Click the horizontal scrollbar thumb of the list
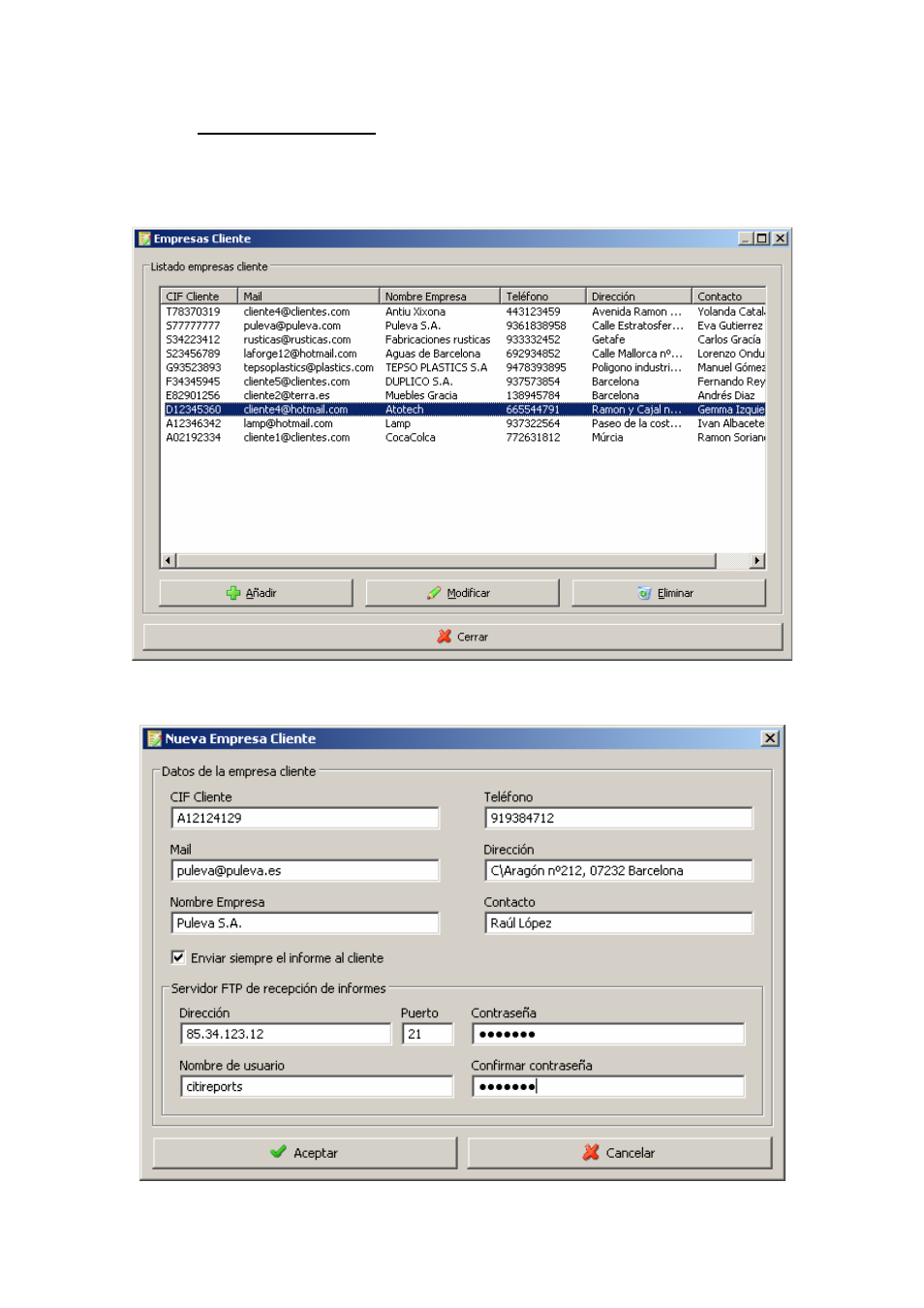This screenshot has width=924, height=1308. tap(446, 560)
